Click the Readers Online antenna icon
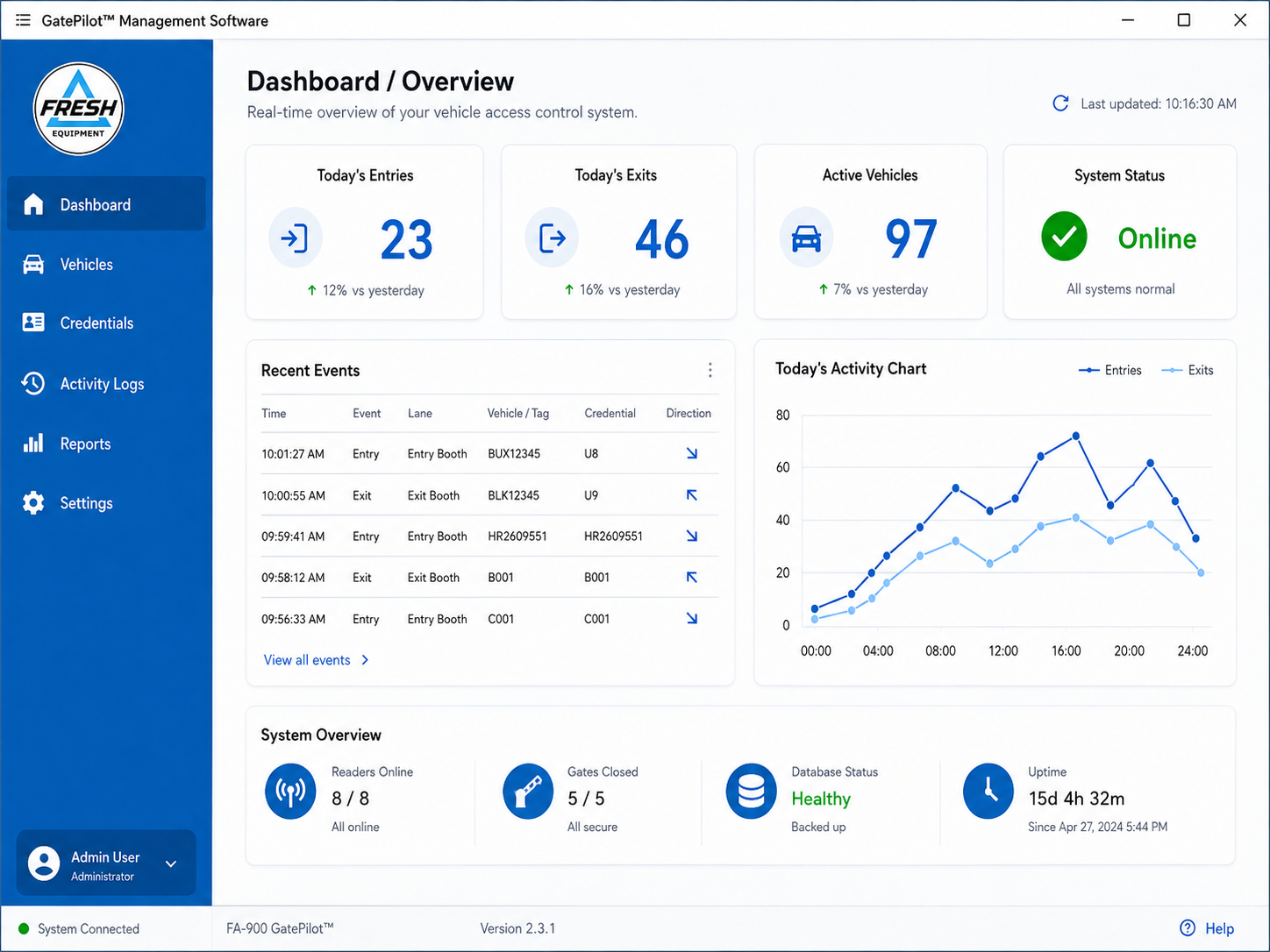1270x952 pixels. tap(290, 792)
